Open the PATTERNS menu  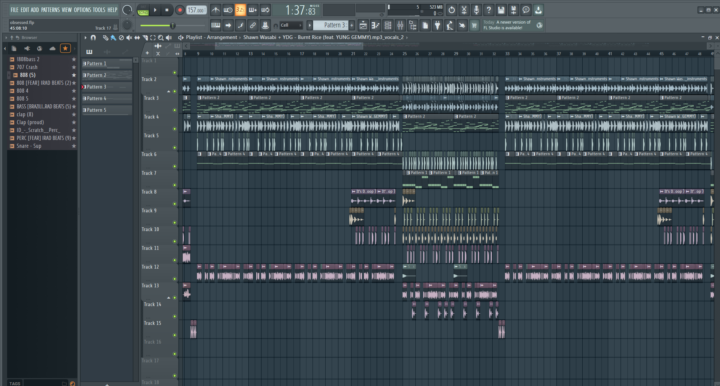[x=50, y=10]
